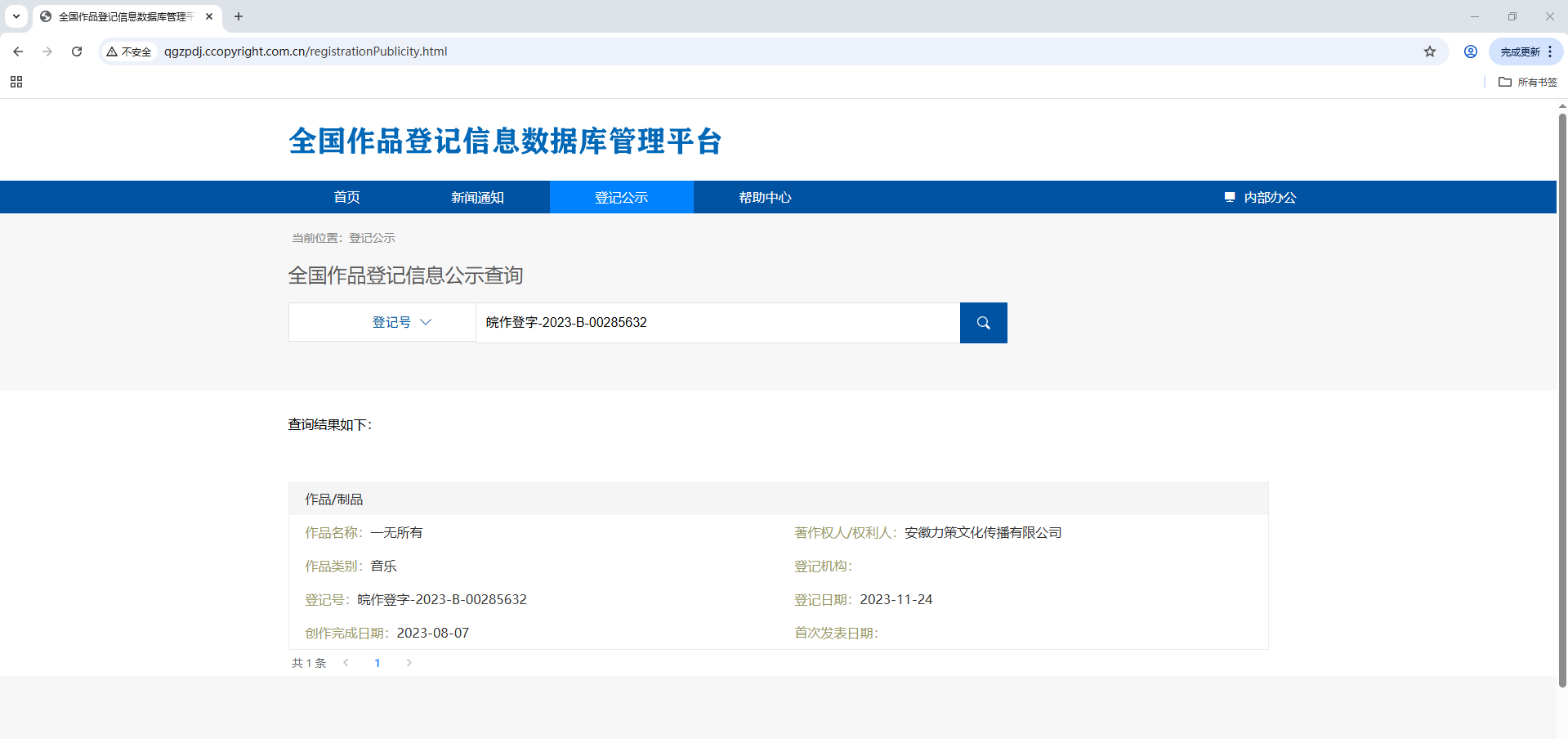Open the 完成更新 browser menu
This screenshot has width=1568, height=739.
1526,52
